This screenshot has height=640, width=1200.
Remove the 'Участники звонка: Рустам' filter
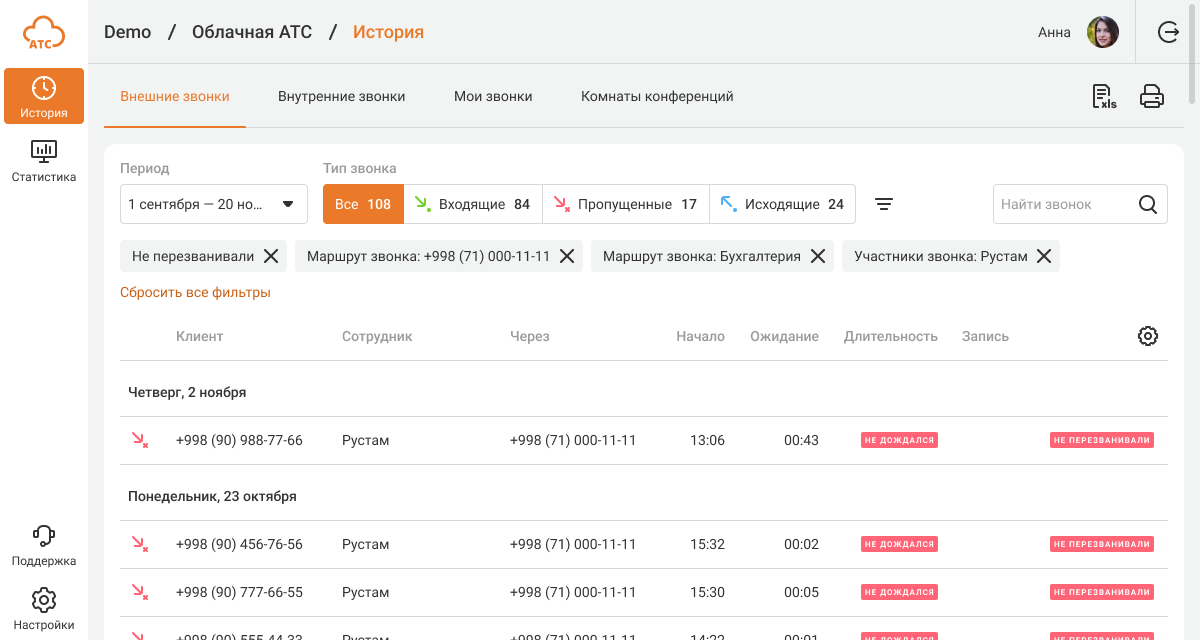pos(1044,256)
